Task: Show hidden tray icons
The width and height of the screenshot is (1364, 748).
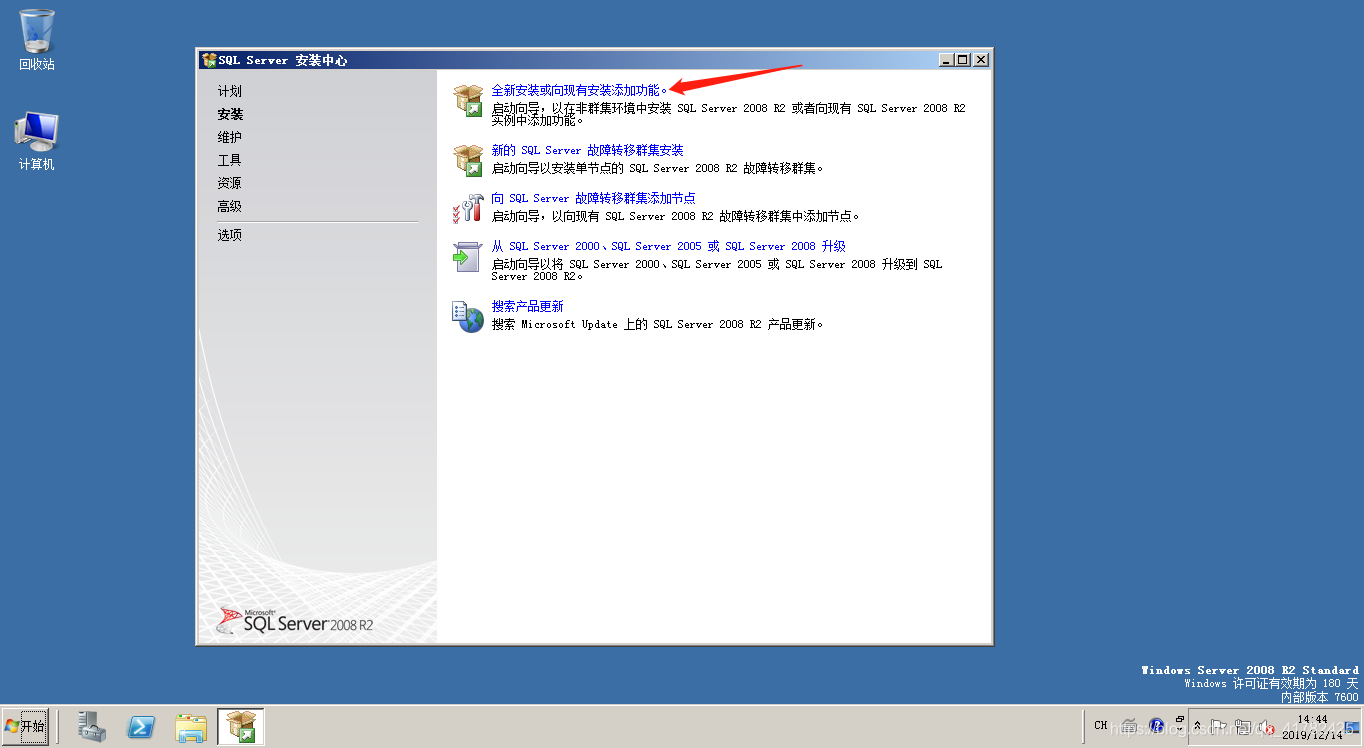Action: coord(1197,726)
